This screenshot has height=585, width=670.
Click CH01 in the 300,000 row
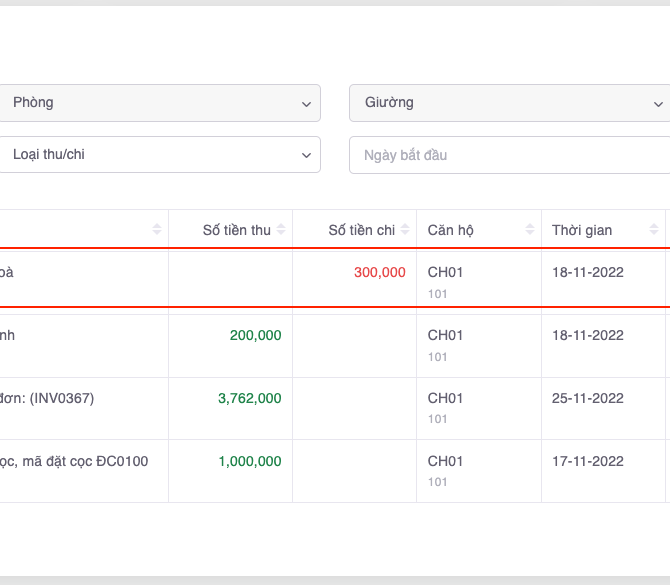click(x=445, y=272)
